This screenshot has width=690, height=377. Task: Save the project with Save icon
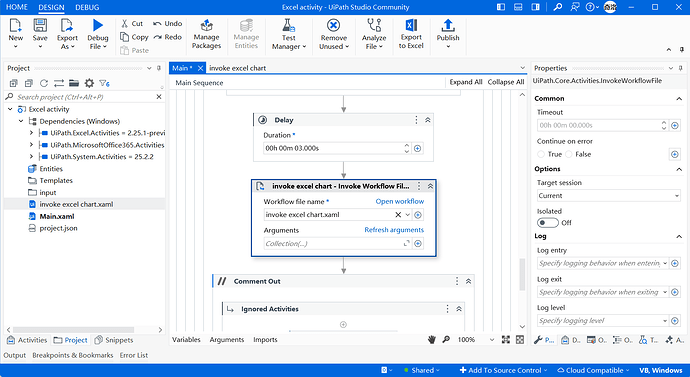point(40,26)
